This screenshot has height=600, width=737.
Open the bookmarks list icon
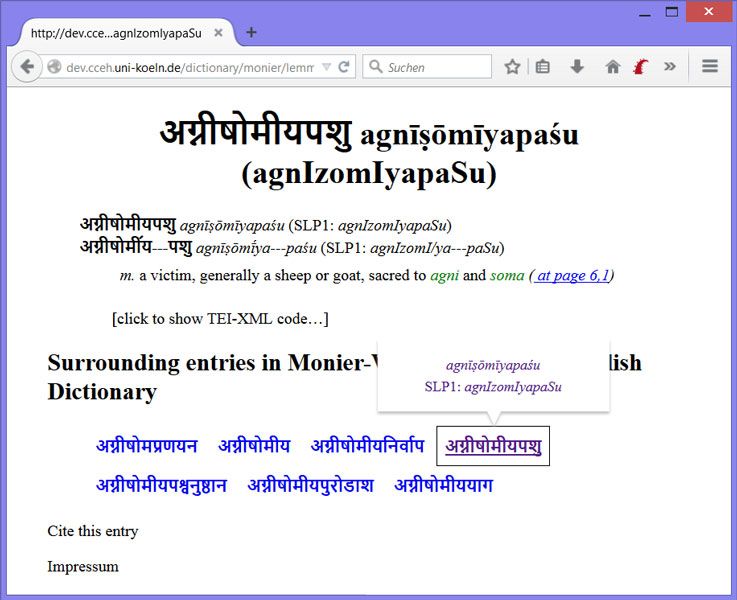(x=543, y=67)
